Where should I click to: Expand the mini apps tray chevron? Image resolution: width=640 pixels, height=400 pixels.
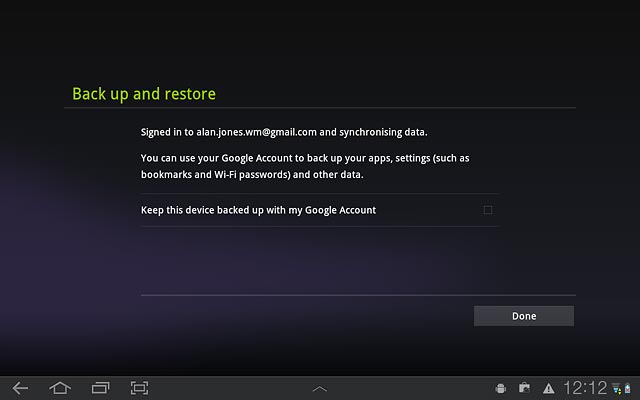click(x=320, y=388)
